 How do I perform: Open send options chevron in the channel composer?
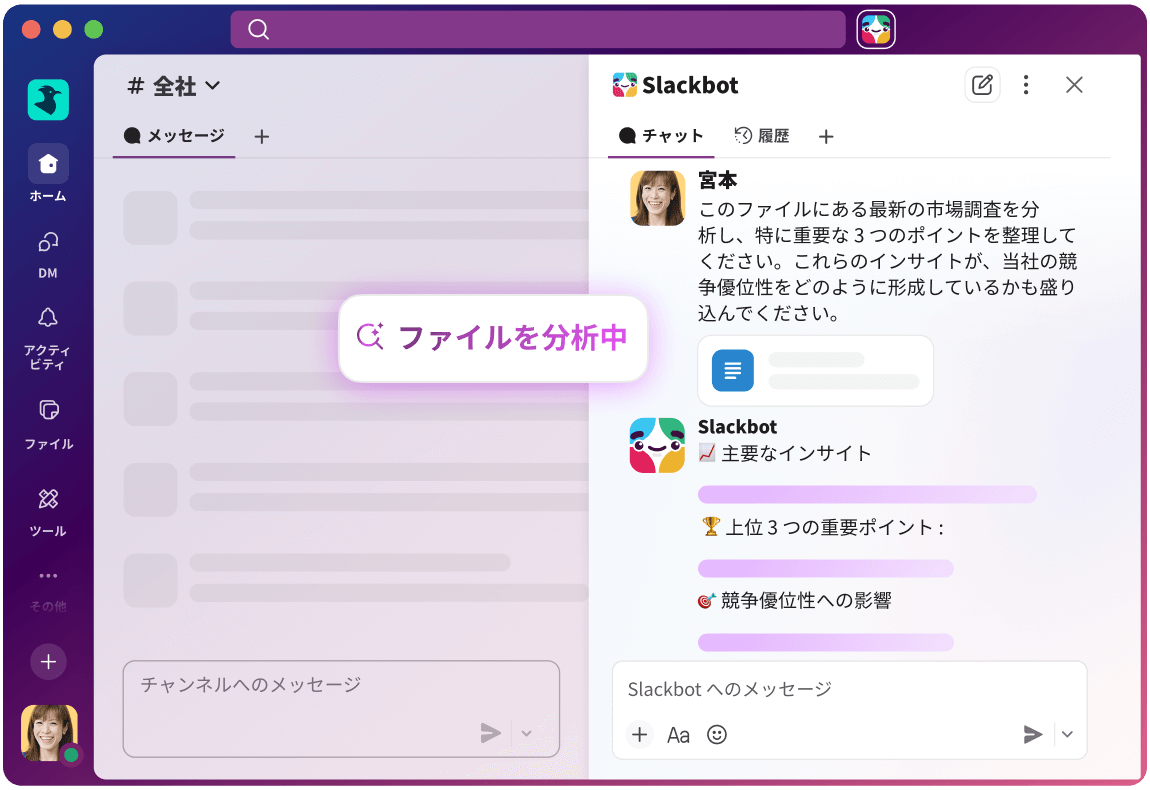(526, 733)
